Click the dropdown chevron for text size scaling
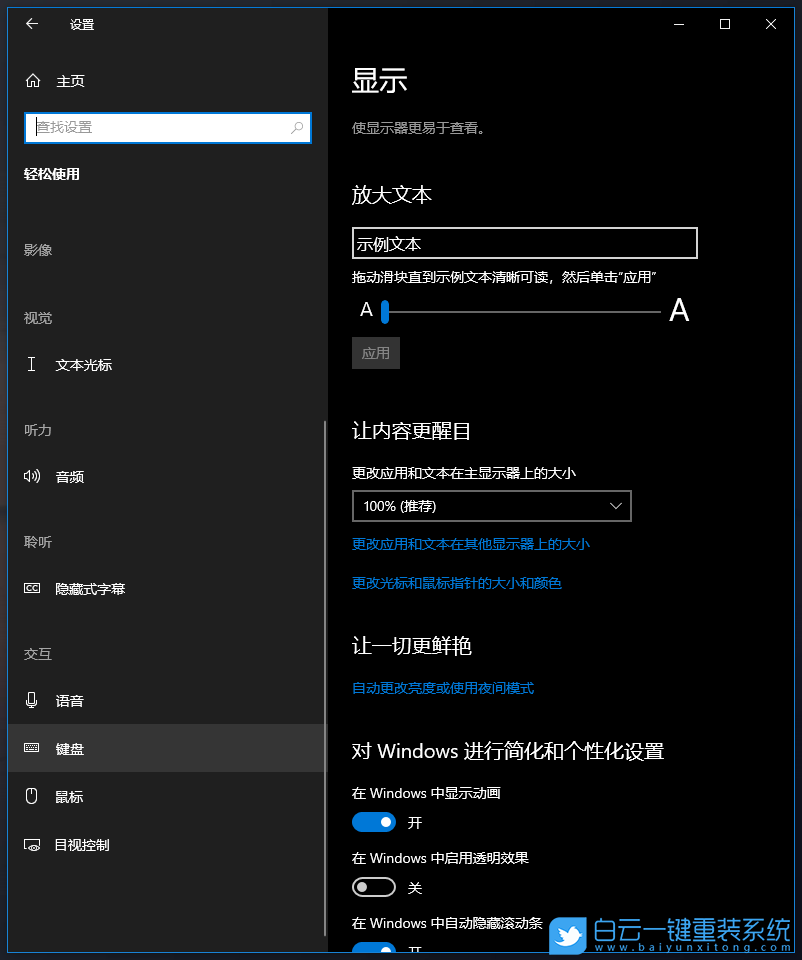The image size is (802, 960). 617,506
